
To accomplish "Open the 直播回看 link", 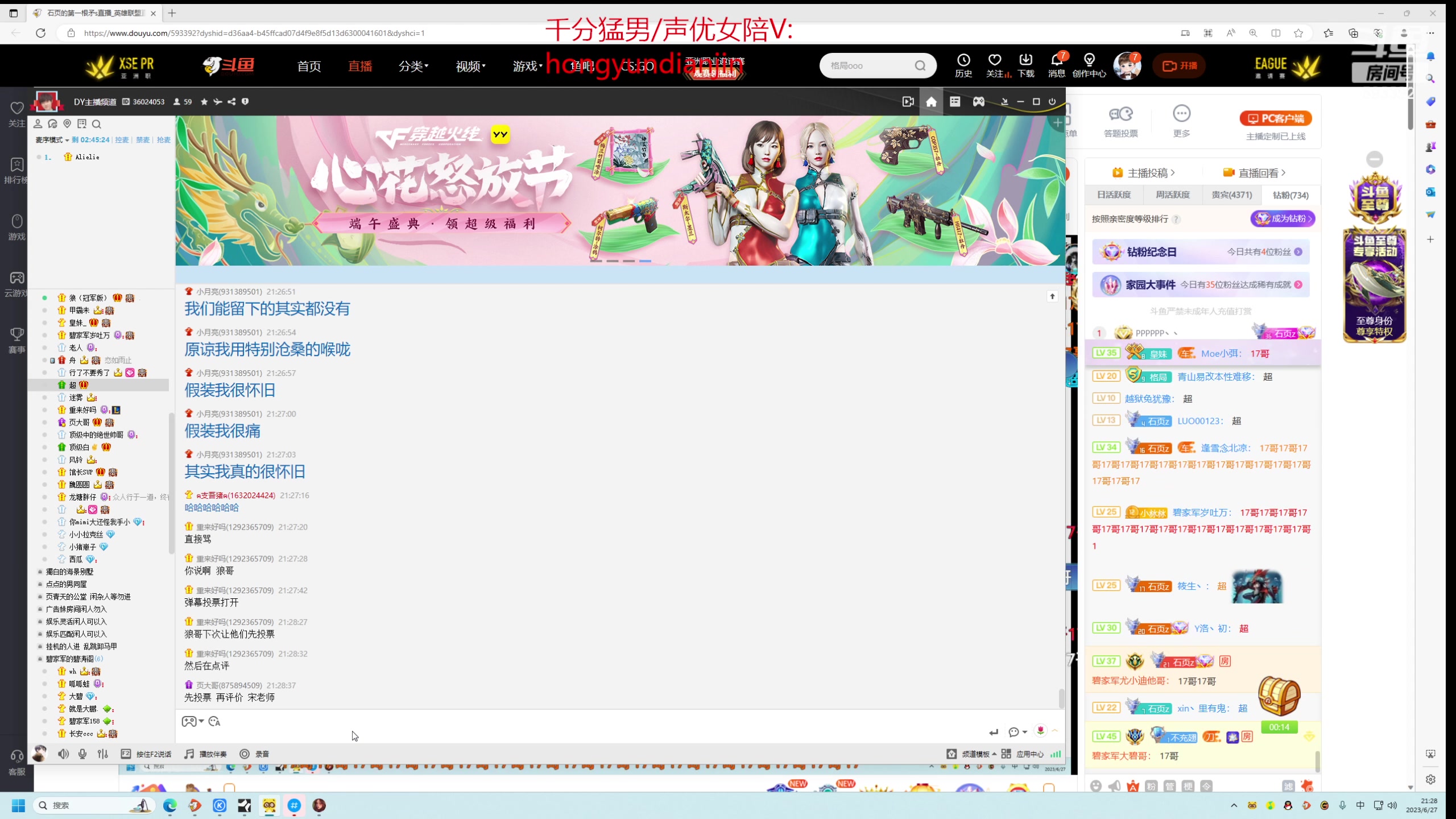I will [1254, 173].
